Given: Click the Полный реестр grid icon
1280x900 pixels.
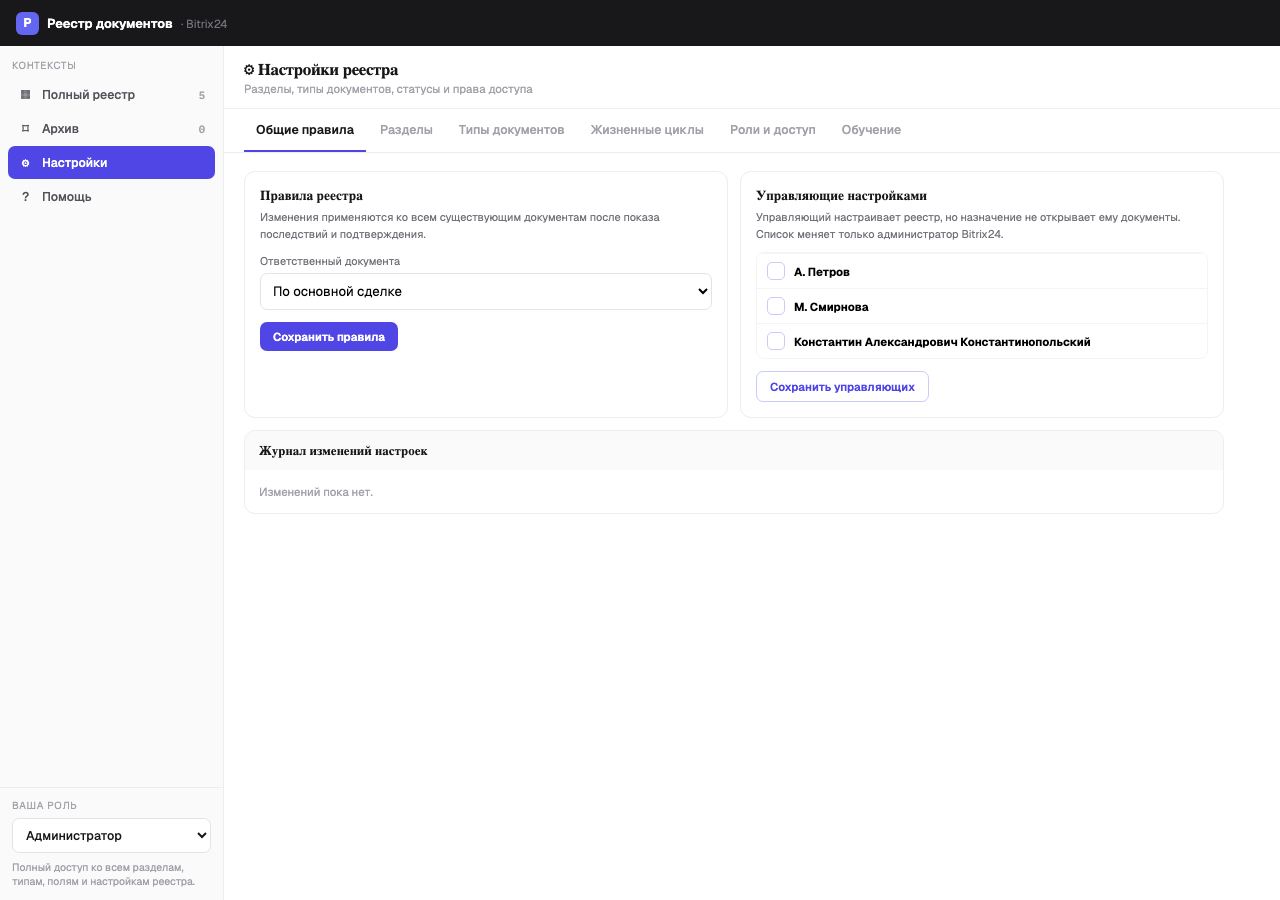Looking at the screenshot, I should (x=26, y=95).
